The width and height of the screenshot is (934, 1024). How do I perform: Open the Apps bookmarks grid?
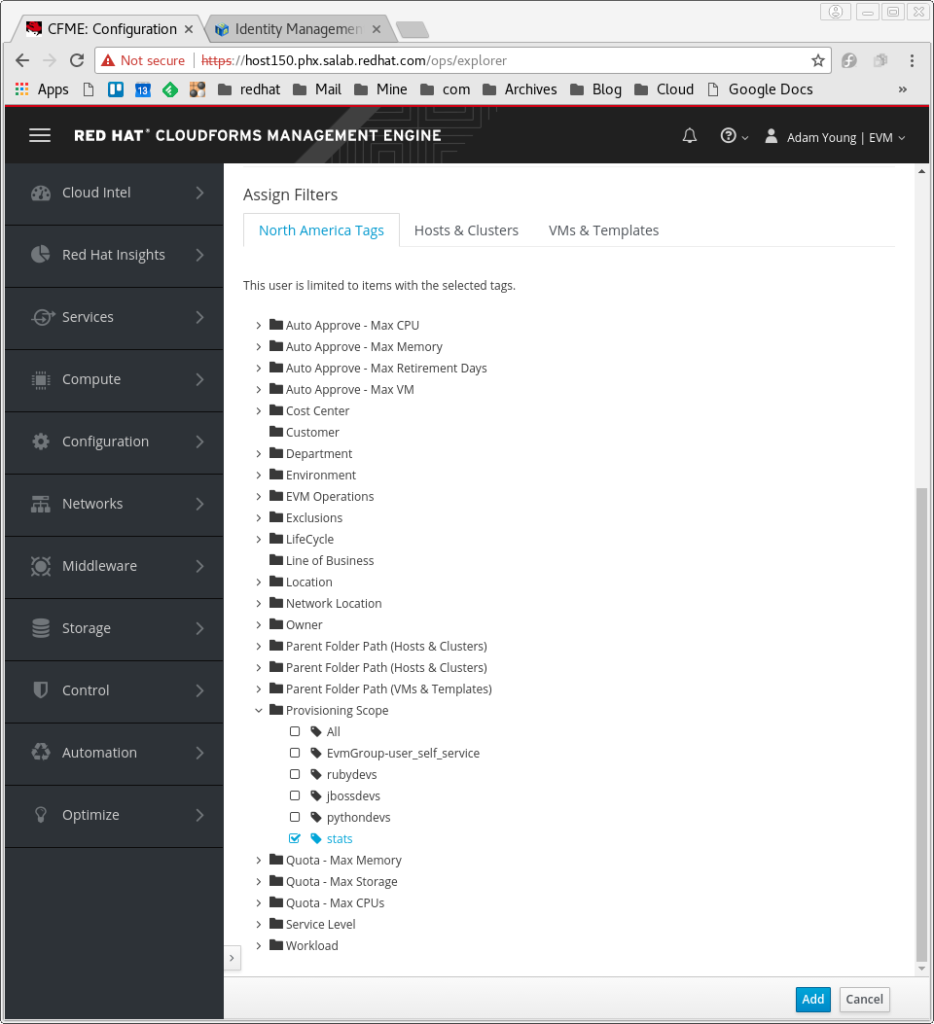(41, 89)
